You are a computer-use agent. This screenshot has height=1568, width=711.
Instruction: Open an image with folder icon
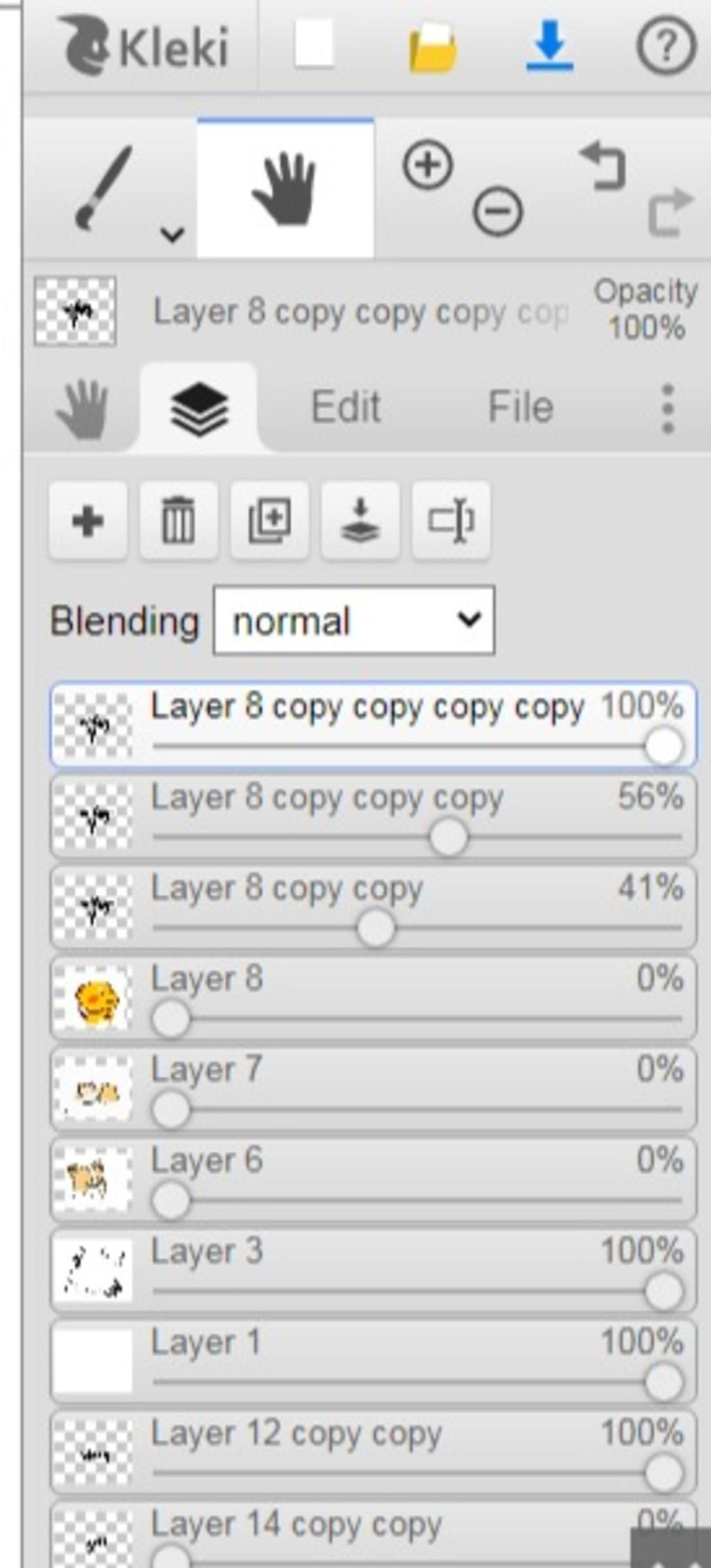[433, 47]
